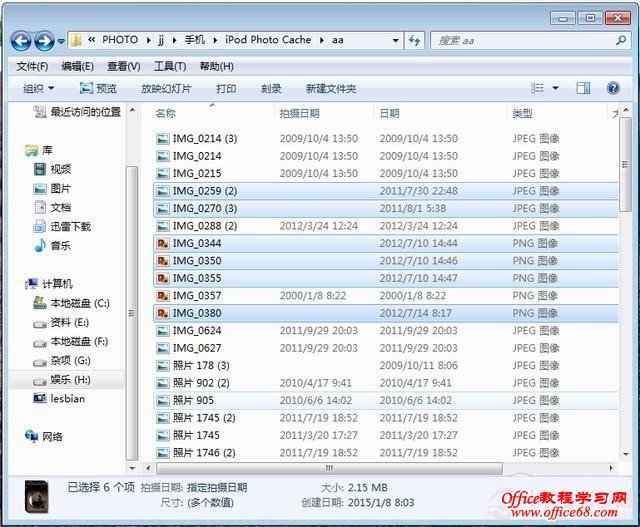Create folder with 新建文件夹
This screenshot has height=527, width=640.
point(331,89)
